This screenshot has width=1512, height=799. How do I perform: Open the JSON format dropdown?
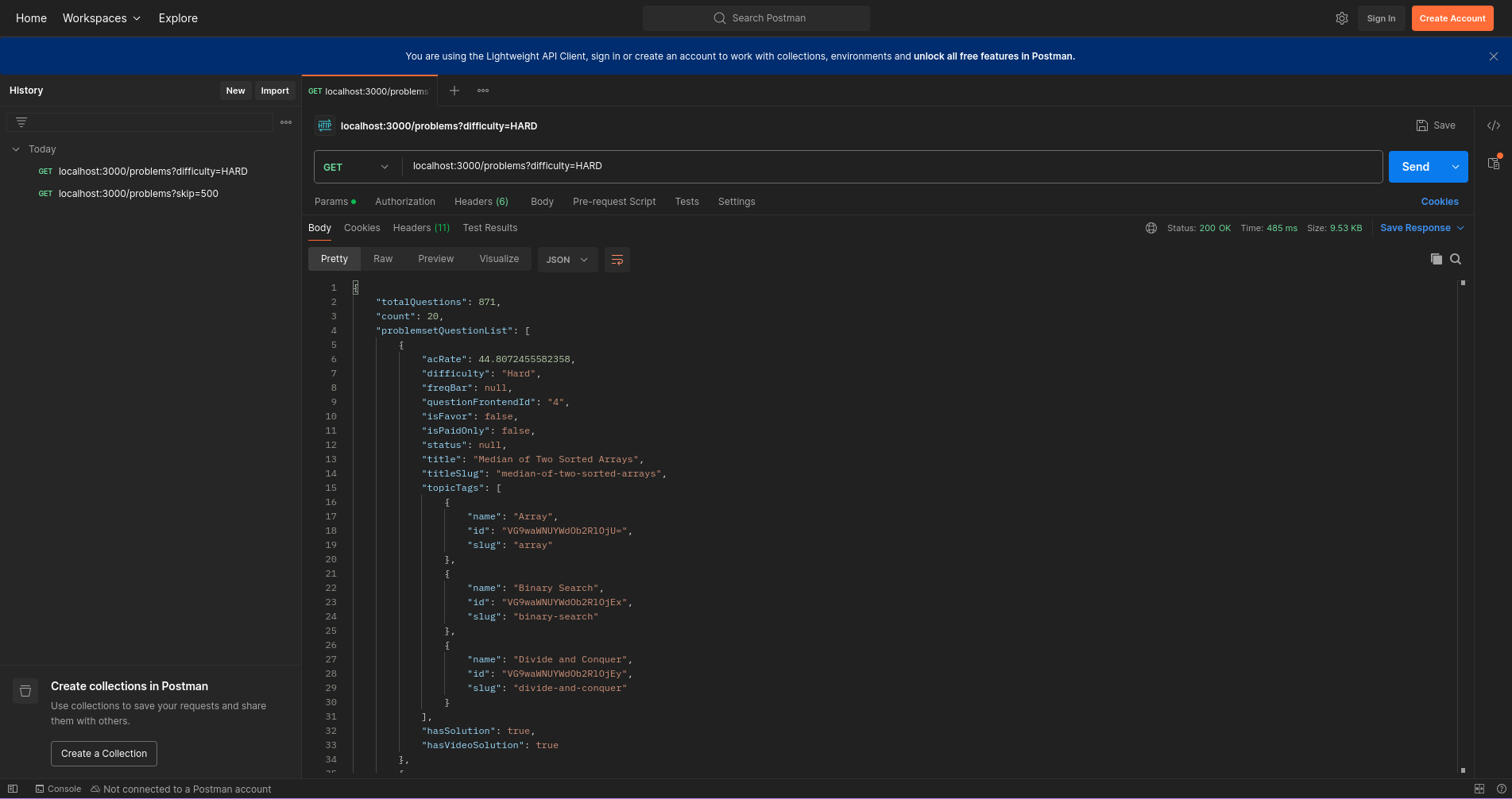[x=567, y=260]
